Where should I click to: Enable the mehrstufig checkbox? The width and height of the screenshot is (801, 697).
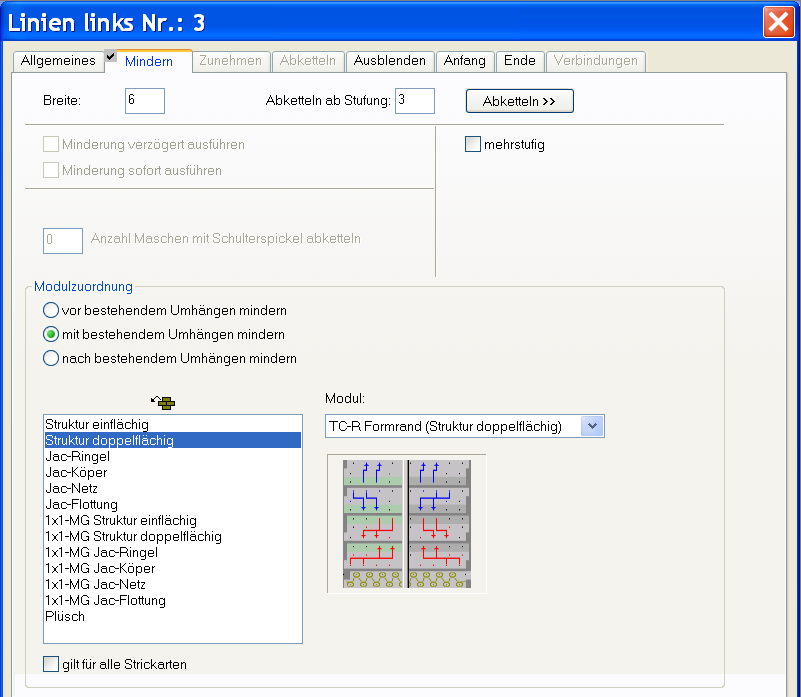click(x=474, y=145)
